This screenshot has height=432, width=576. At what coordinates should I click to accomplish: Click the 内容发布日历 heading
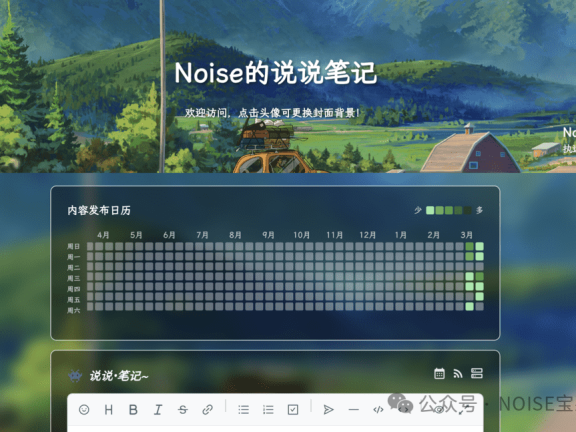(99, 210)
